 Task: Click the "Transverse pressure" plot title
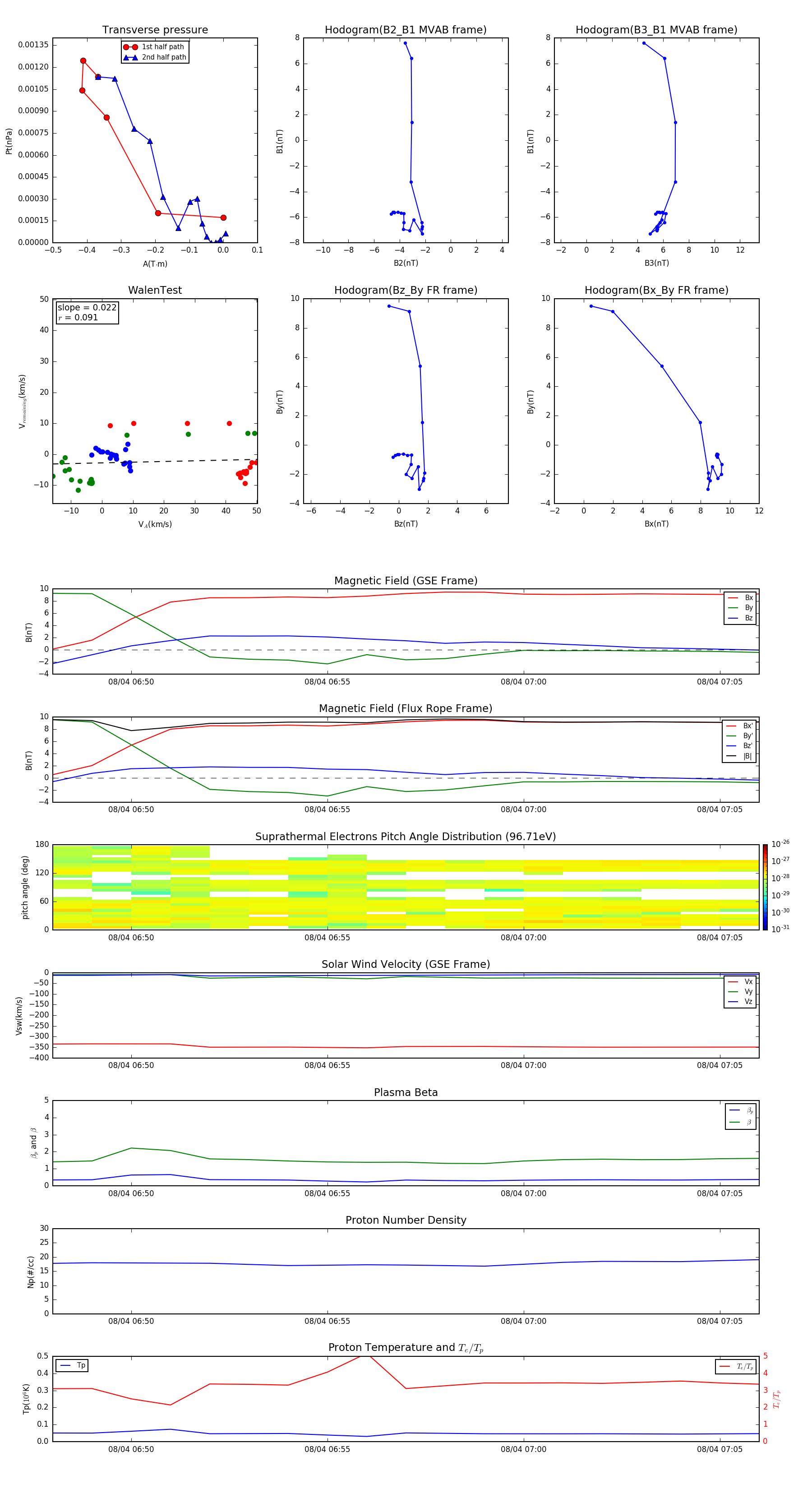coord(155,30)
